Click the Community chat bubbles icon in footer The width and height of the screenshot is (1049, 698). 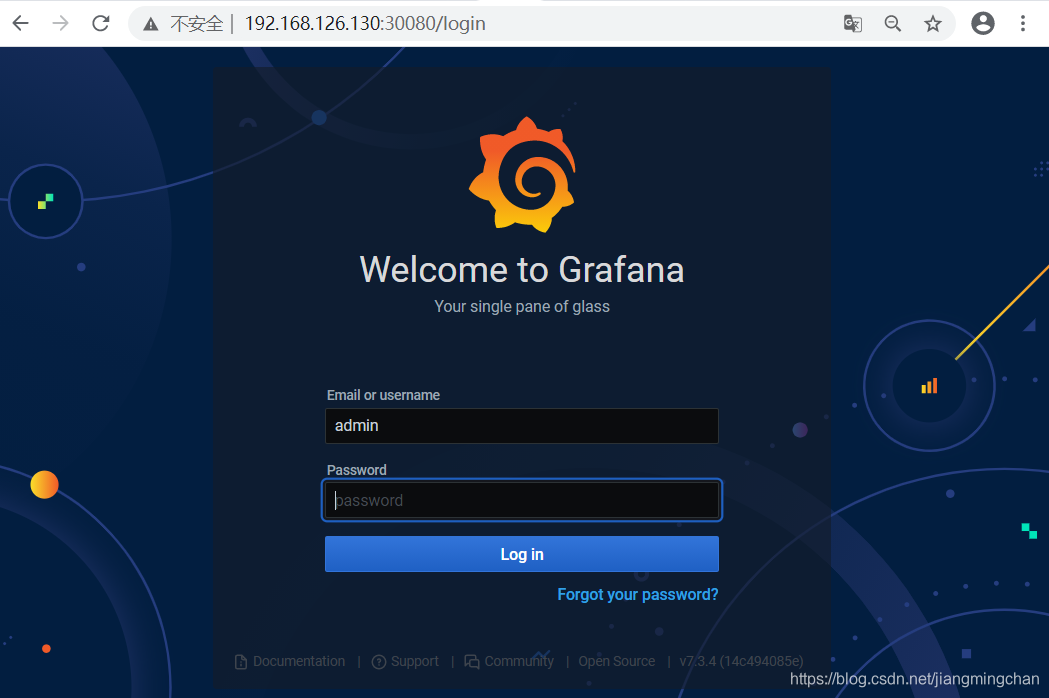coord(472,662)
